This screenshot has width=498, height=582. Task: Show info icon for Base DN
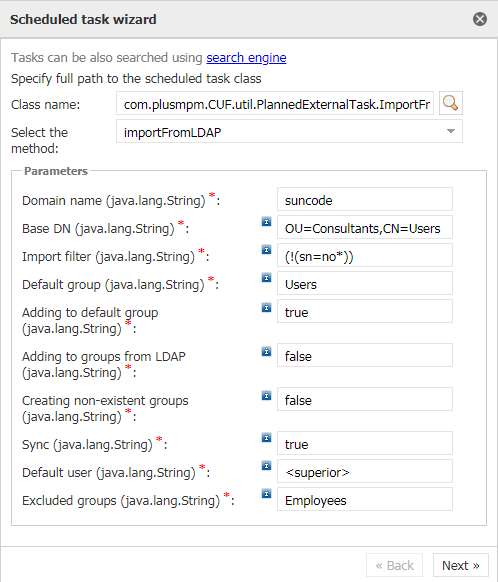click(266, 222)
